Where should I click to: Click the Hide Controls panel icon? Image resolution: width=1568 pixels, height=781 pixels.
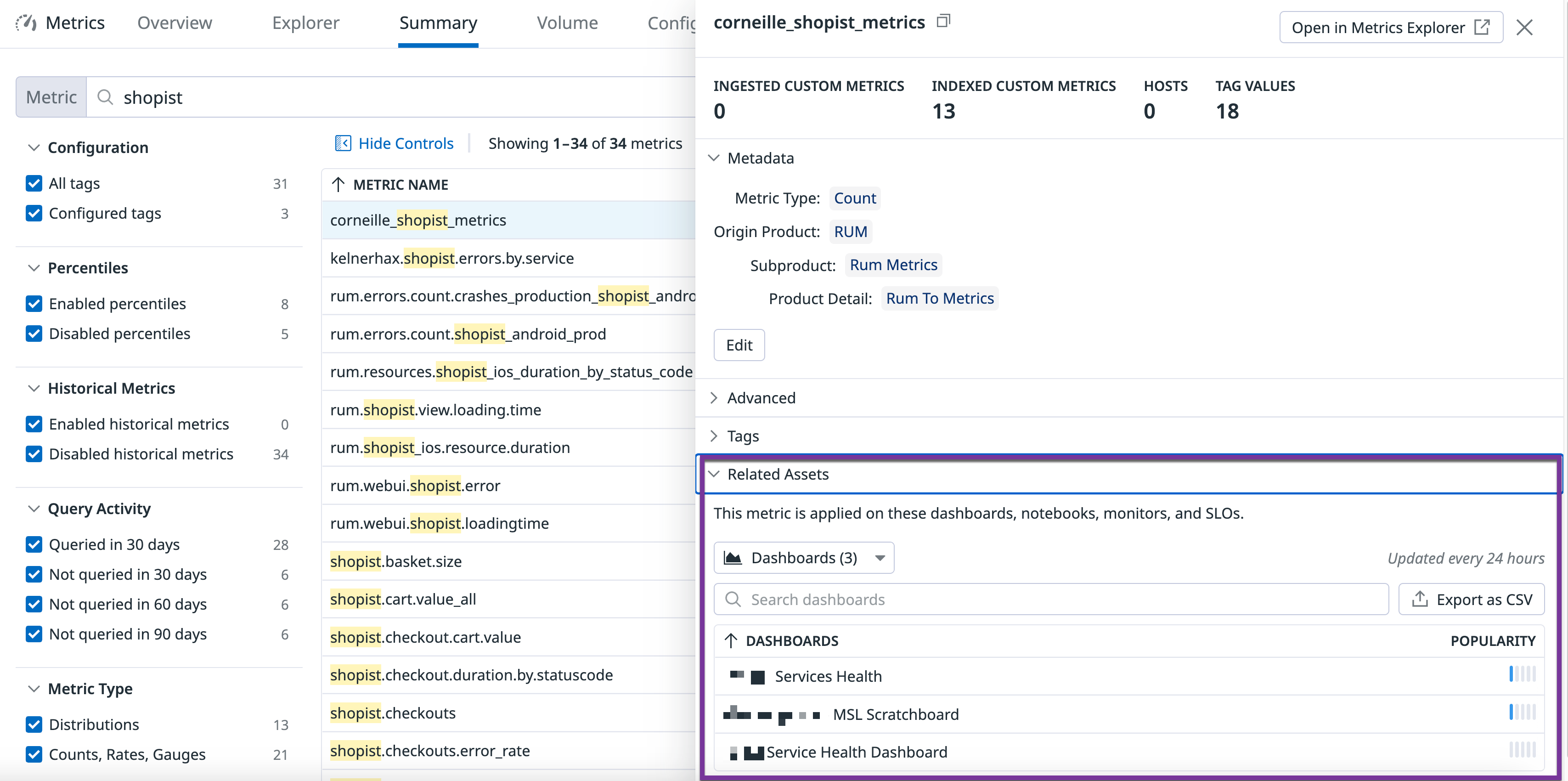coord(343,144)
